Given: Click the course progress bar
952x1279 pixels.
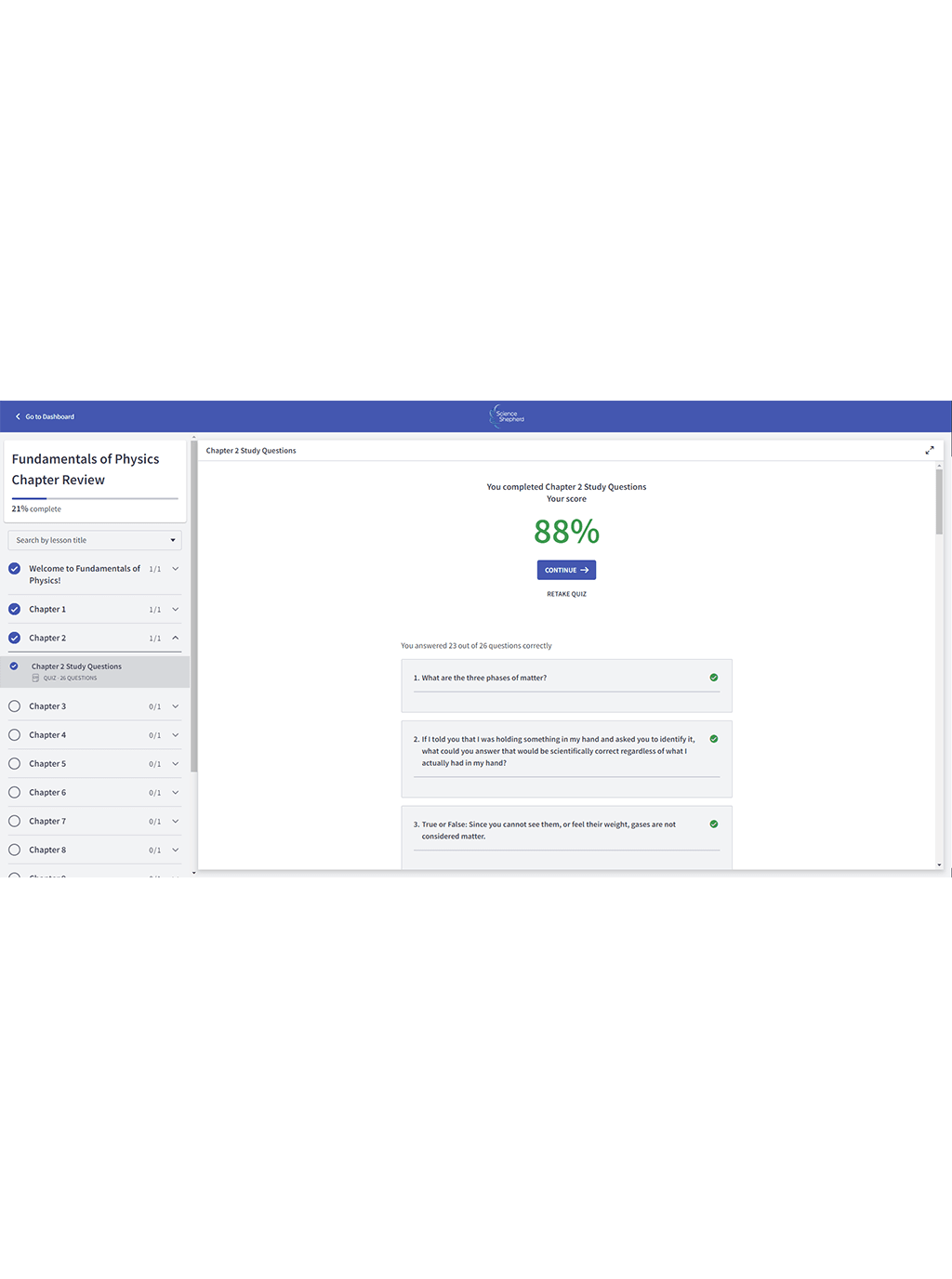Looking at the screenshot, I should point(95,499).
